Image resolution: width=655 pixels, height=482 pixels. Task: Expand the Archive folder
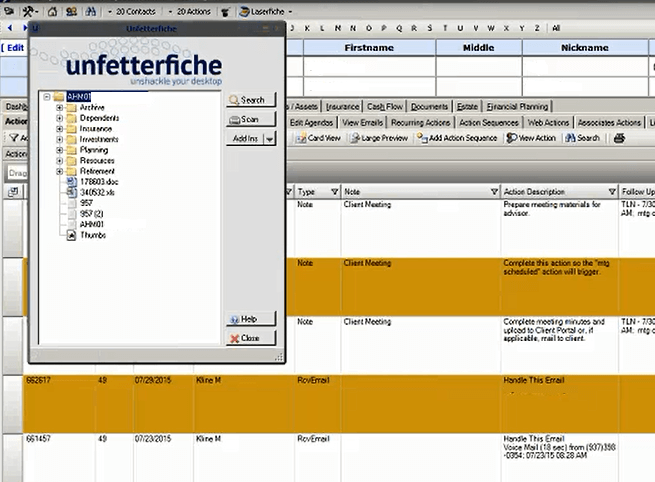click(59, 107)
